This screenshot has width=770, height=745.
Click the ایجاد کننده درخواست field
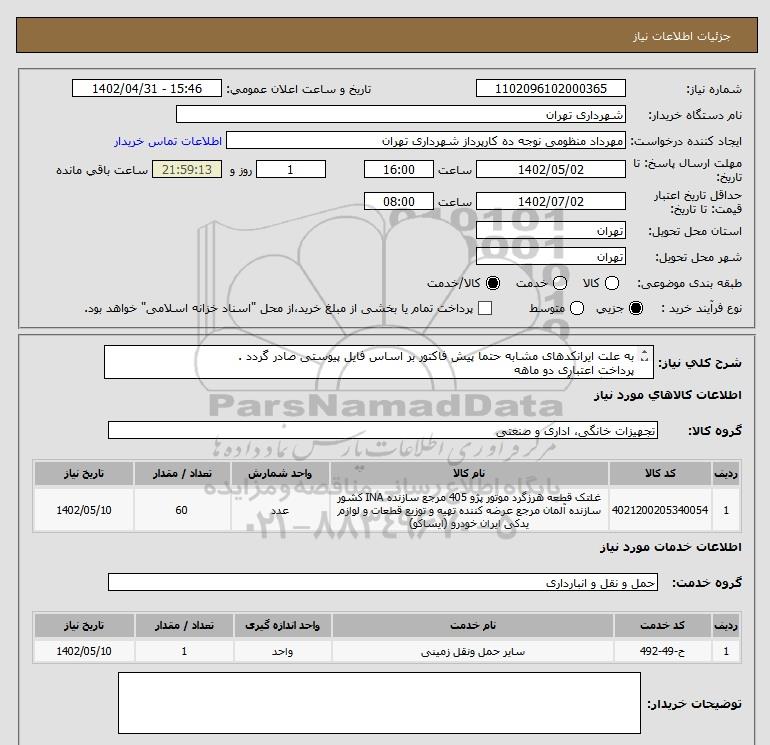(x=426, y=140)
